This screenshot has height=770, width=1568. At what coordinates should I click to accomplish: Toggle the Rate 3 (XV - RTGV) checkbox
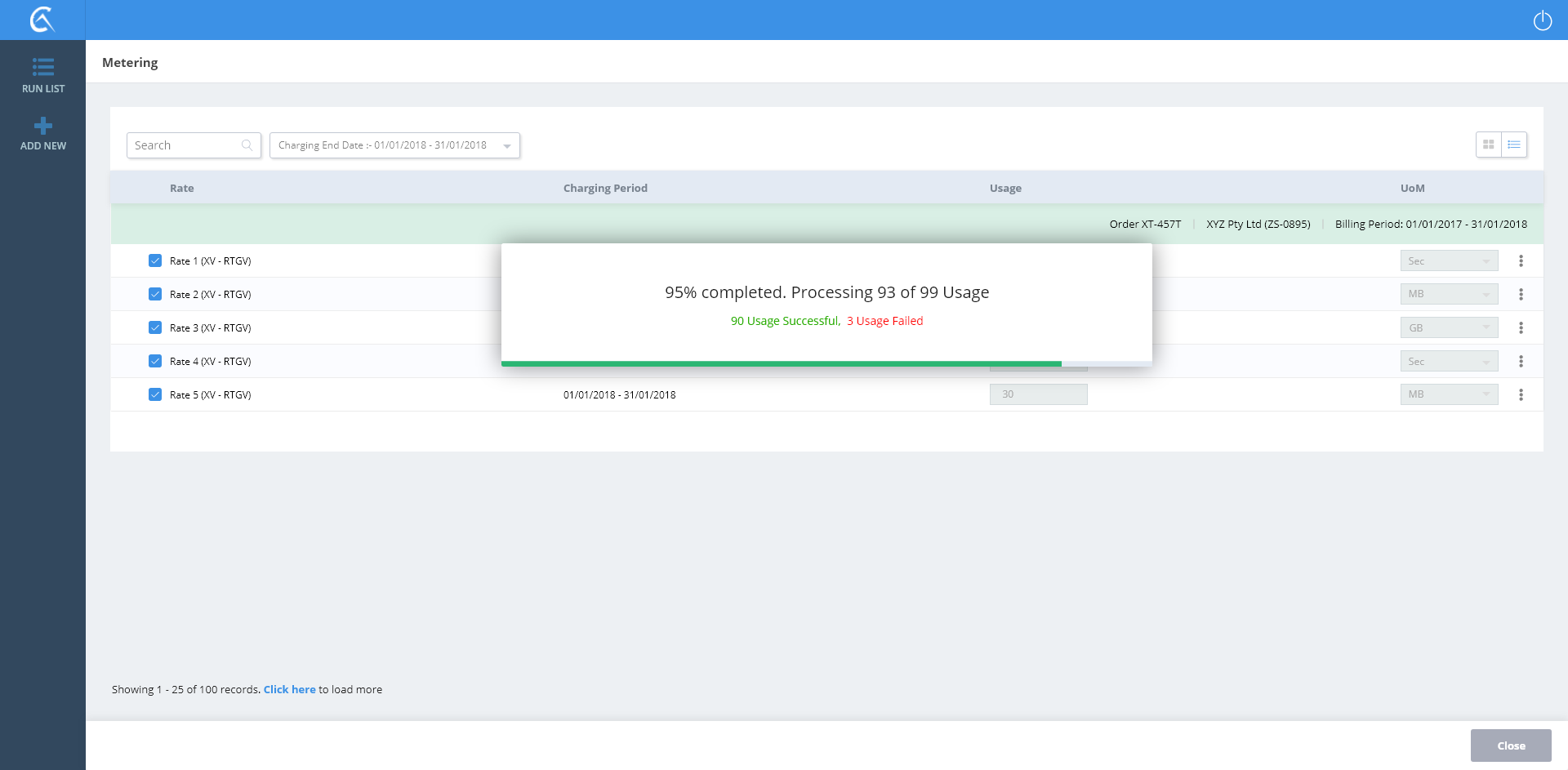pos(155,328)
